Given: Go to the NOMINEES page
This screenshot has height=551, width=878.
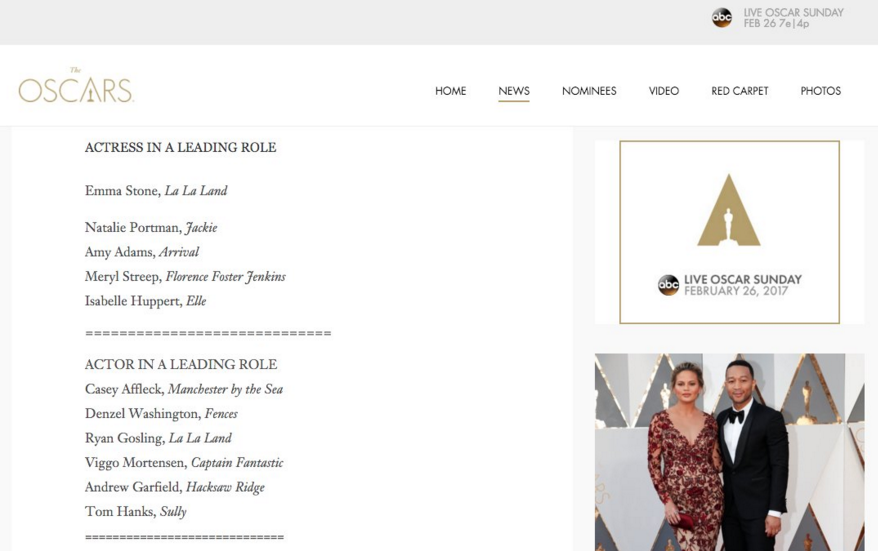Looking at the screenshot, I should tap(589, 91).
